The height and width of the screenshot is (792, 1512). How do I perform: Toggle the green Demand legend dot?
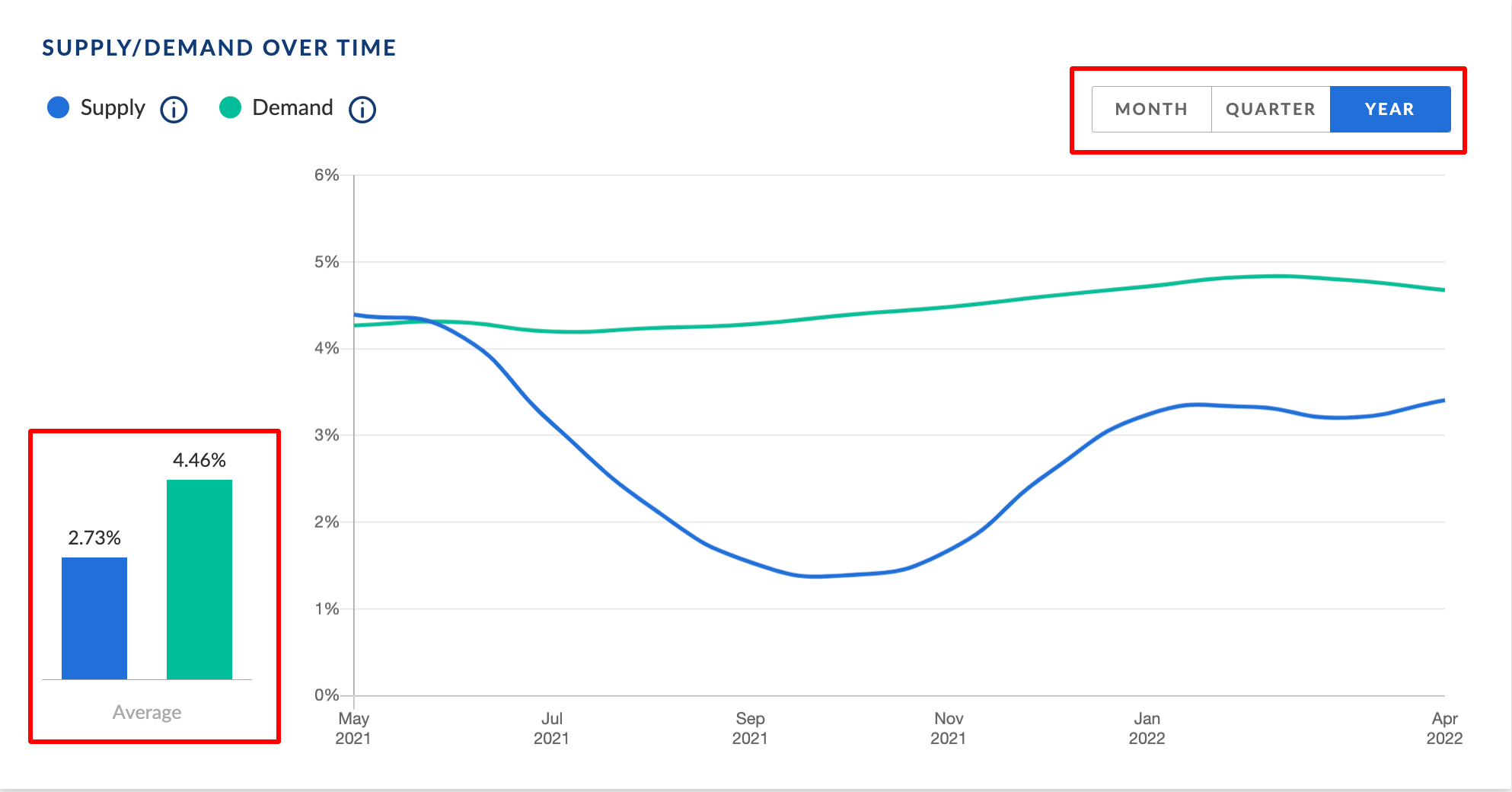point(230,107)
